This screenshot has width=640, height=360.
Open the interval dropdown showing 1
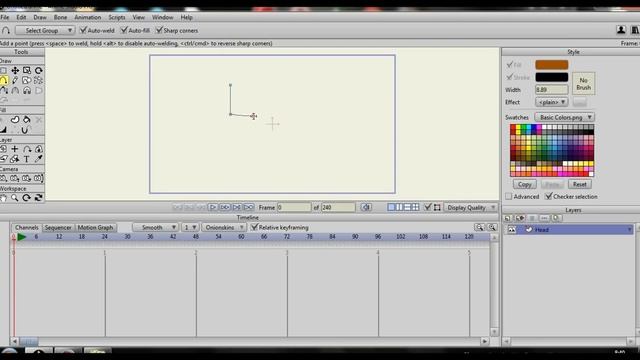[x=190, y=227]
